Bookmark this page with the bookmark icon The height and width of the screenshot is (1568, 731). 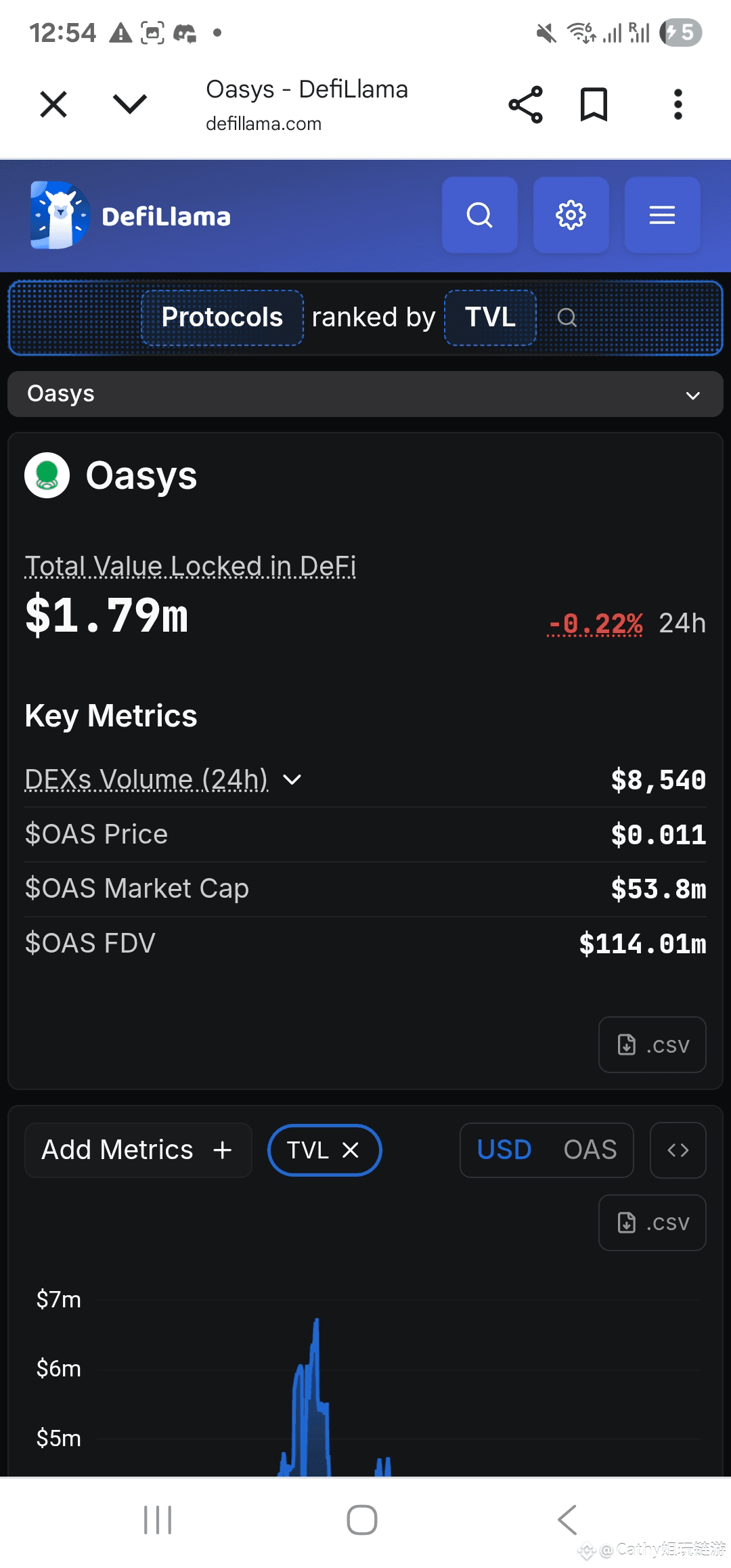[594, 104]
